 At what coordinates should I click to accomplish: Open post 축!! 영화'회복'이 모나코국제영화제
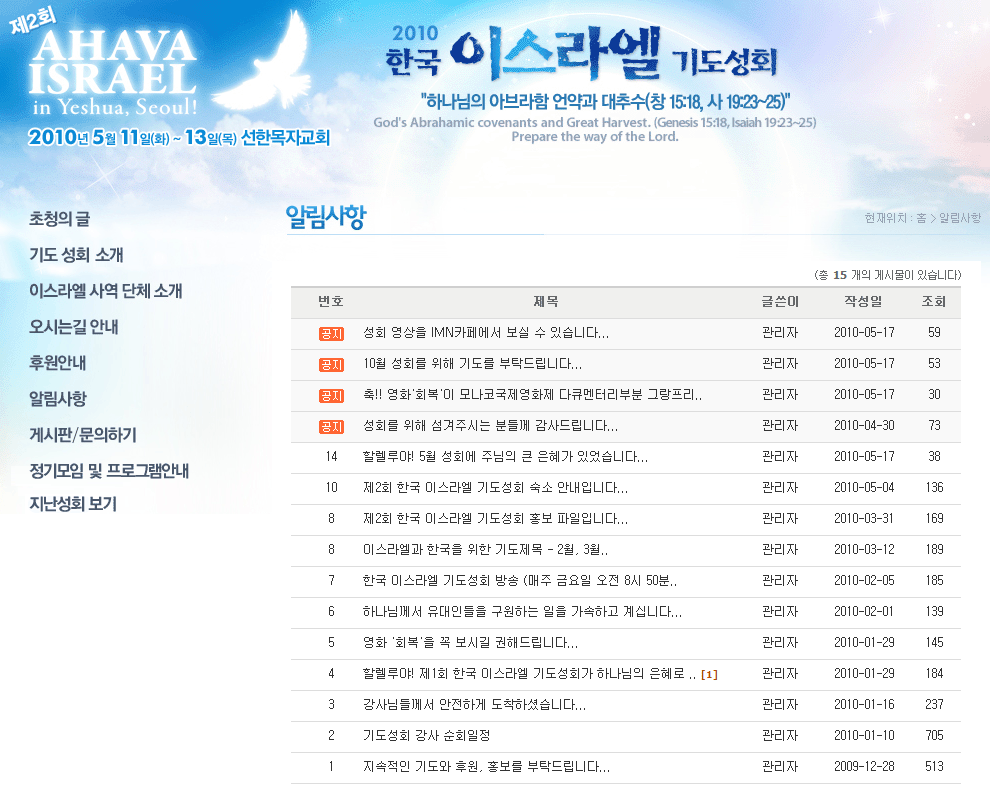click(x=532, y=395)
